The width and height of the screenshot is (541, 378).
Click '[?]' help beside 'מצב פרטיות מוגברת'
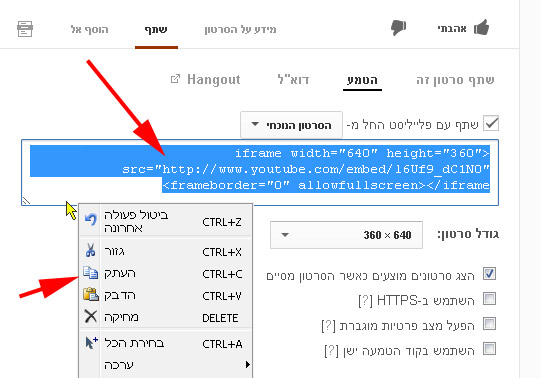(328, 325)
